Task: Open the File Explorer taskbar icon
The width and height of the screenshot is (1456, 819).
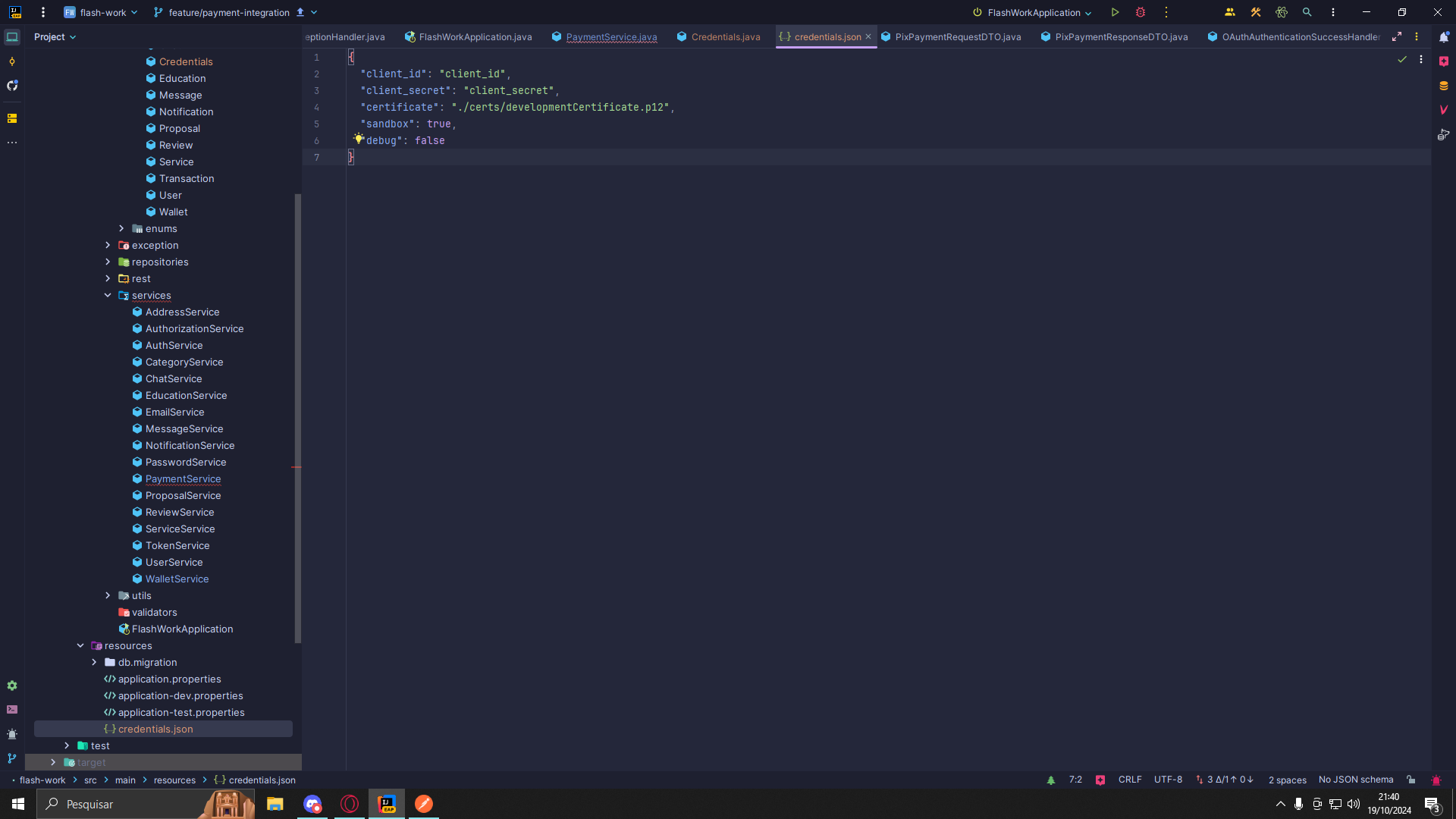Action: point(275,804)
